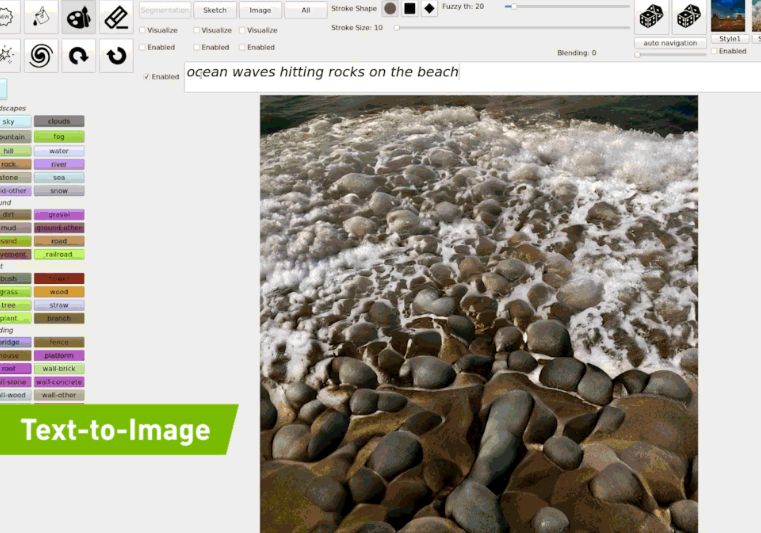The width and height of the screenshot is (761, 533).
Task: Select the paint bucket fill tool
Action: tap(41, 17)
